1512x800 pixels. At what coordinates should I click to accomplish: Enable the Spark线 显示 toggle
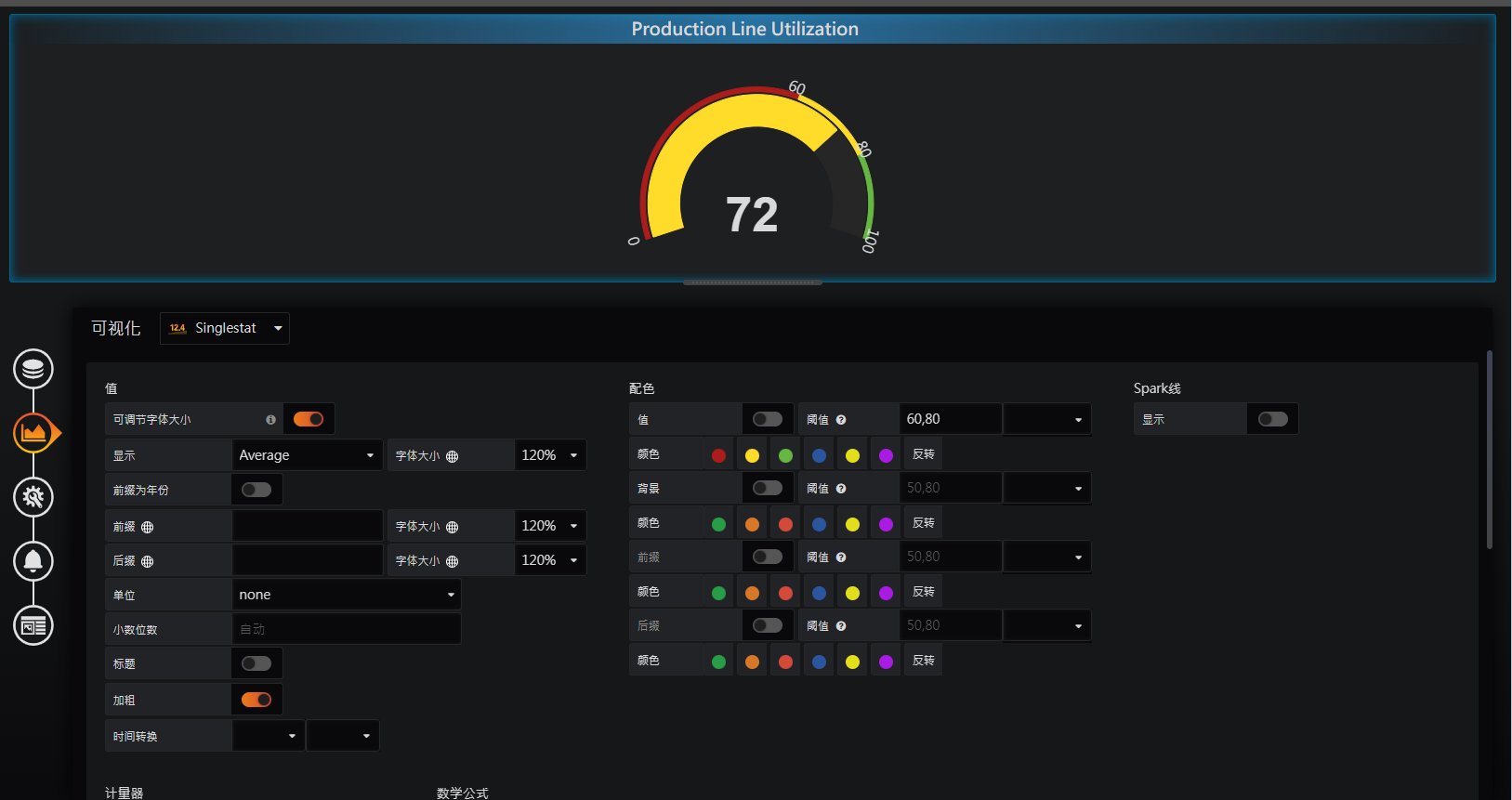click(1273, 419)
